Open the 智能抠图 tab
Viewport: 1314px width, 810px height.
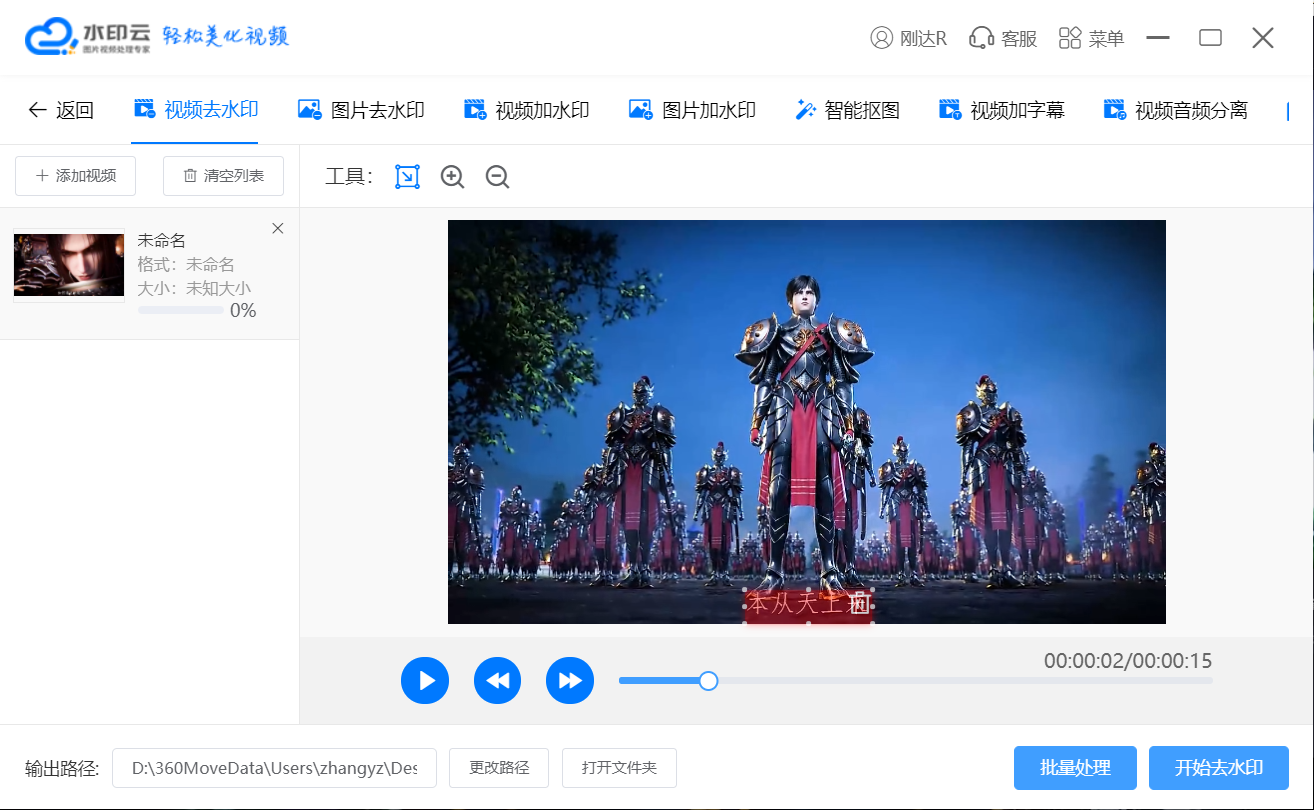(x=847, y=110)
